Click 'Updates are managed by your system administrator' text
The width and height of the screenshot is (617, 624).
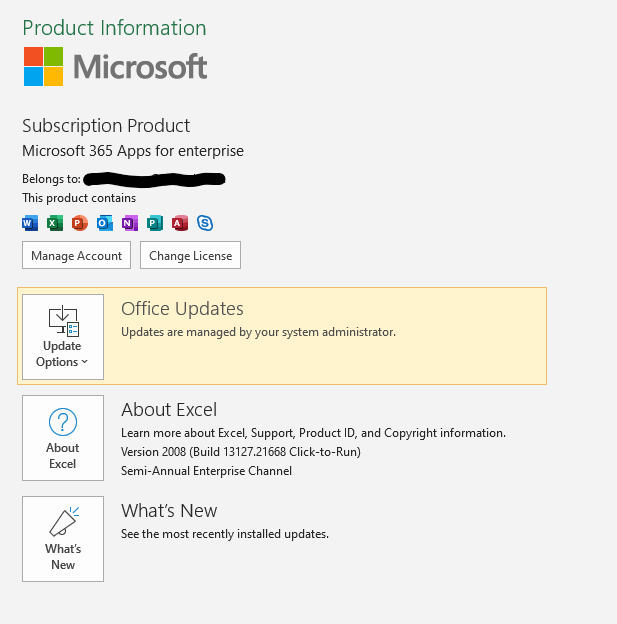point(258,332)
